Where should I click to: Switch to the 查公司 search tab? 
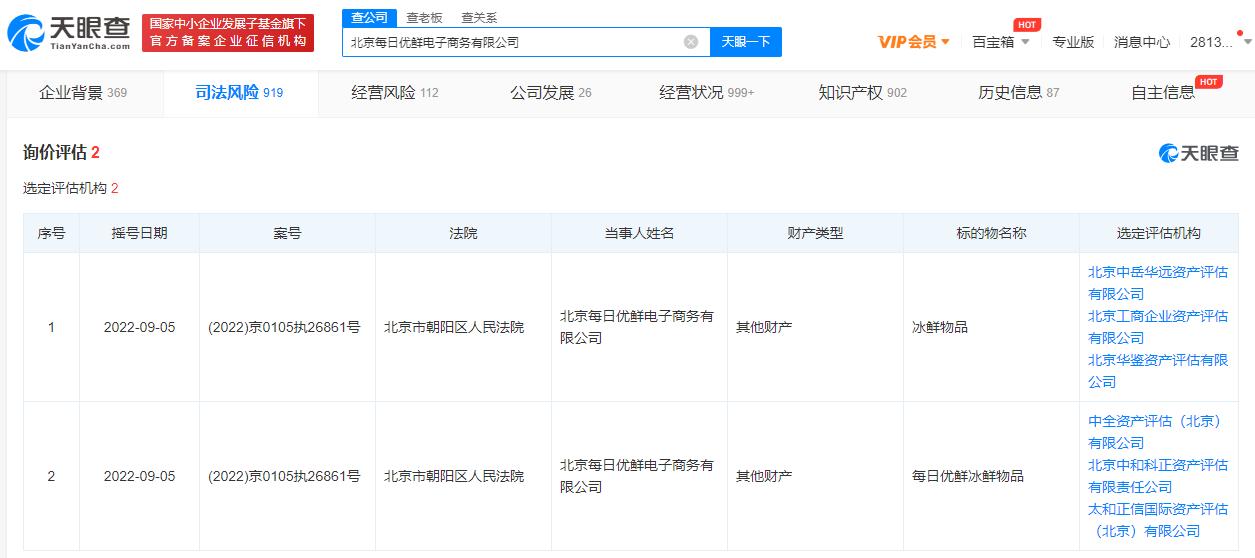click(x=369, y=17)
